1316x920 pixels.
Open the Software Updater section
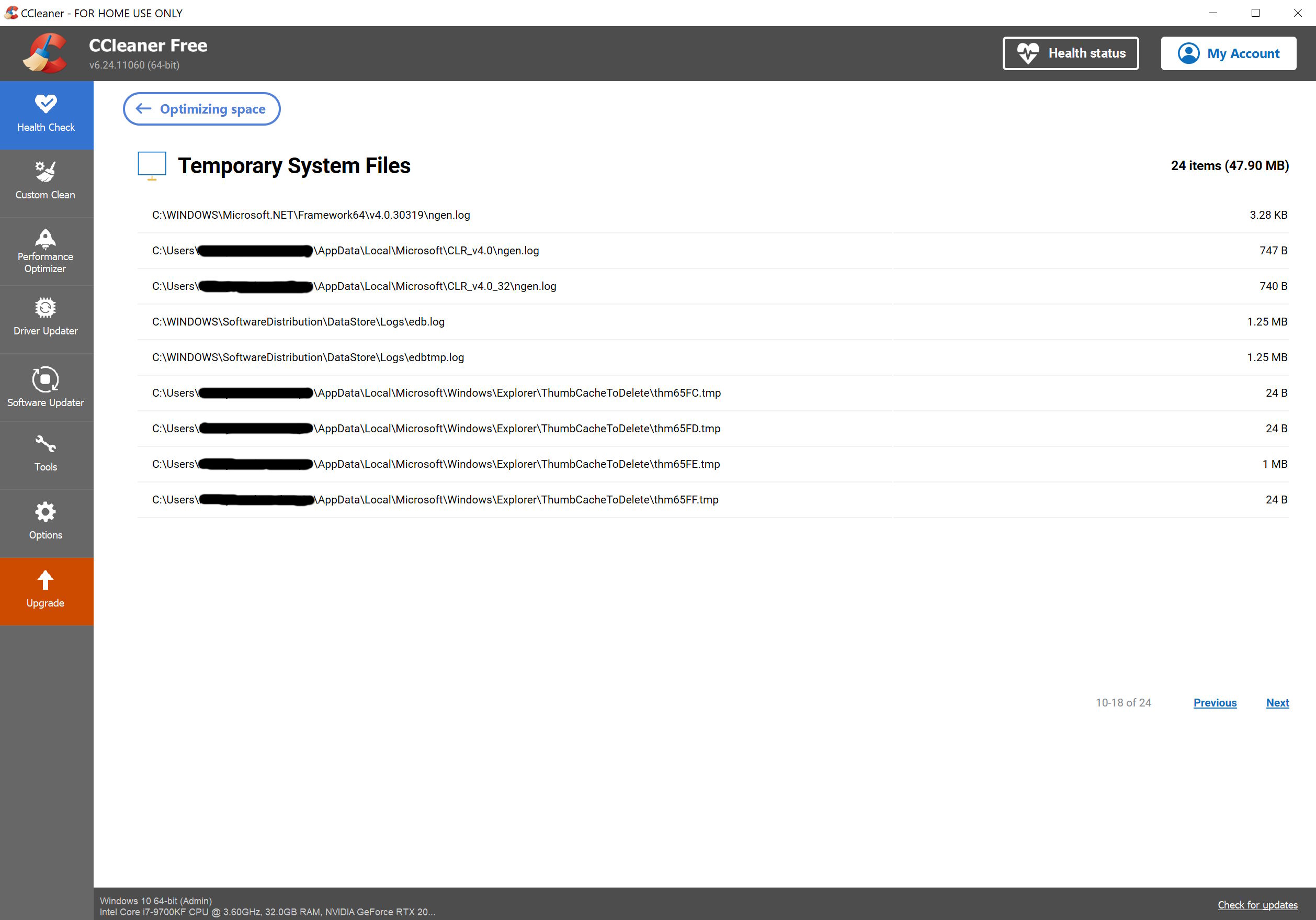point(46,387)
